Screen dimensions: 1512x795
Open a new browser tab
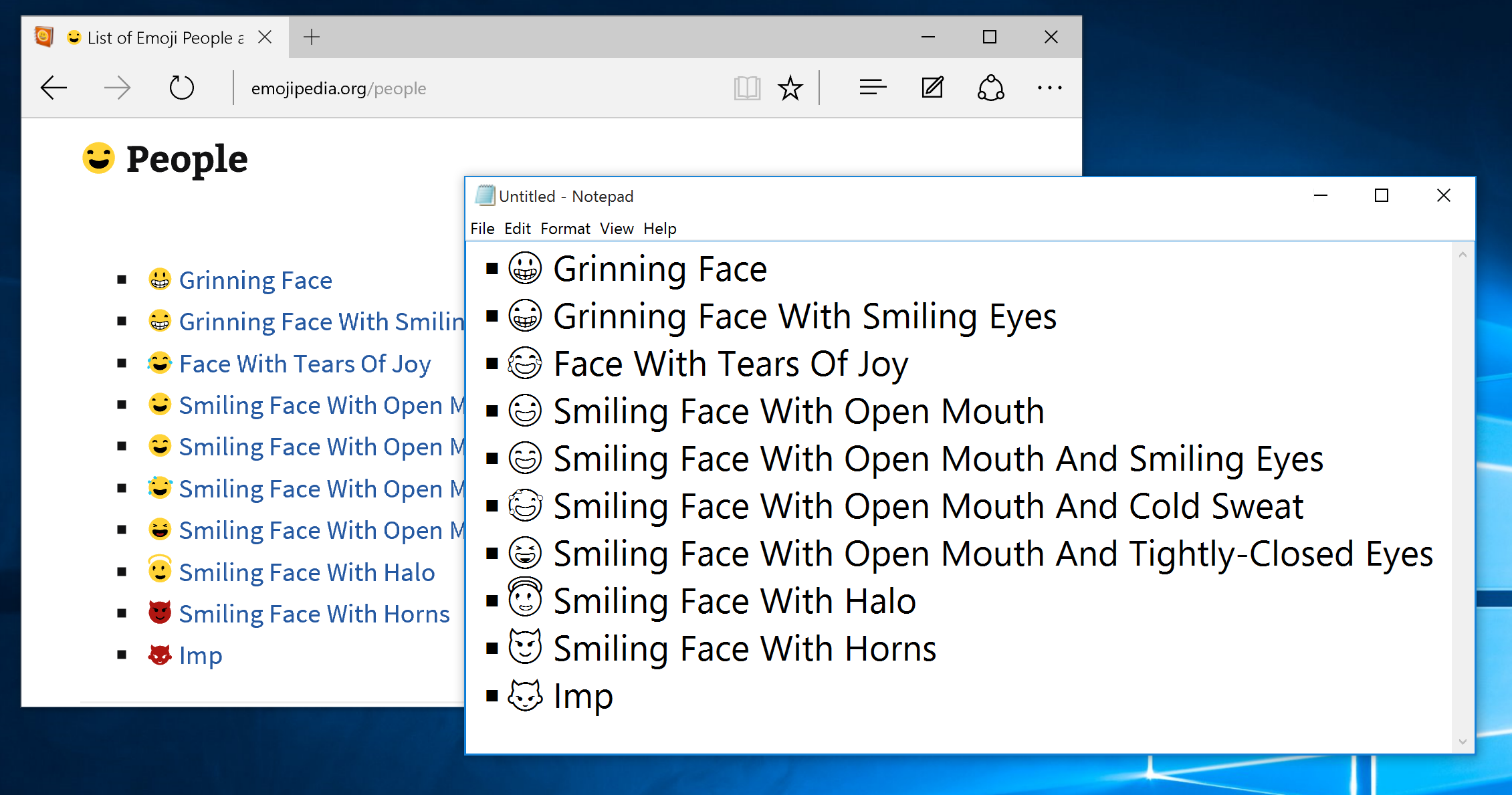[x=312, y=37]
